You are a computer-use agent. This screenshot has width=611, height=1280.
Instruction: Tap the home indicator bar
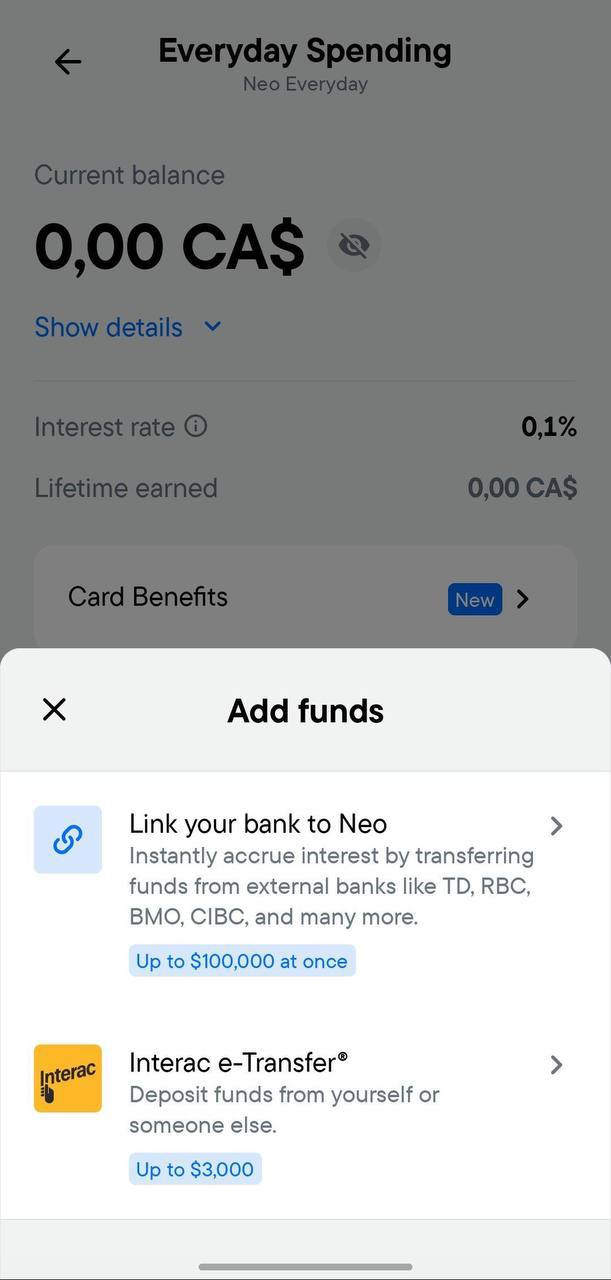click(x=305, y=1267)
